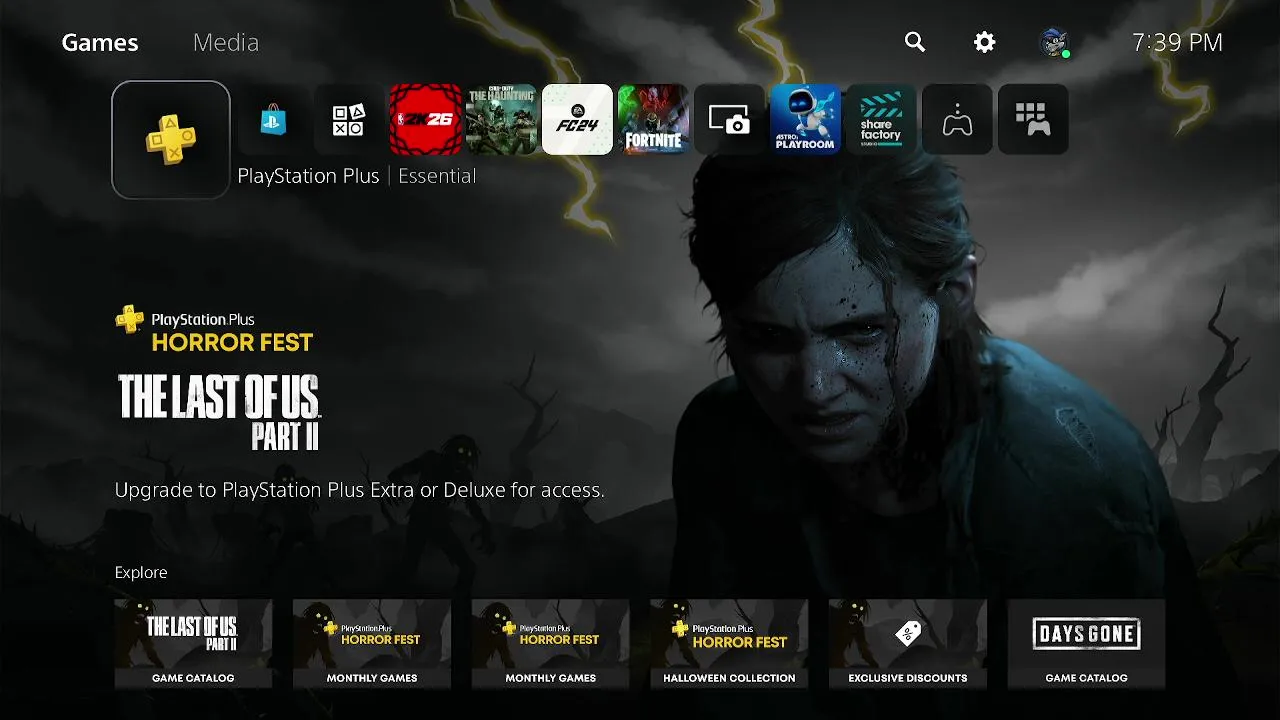Open the first Horror Fest Monthly Games card
The height and width of the screenshot is (720, 1280).
tap(372, 644)
